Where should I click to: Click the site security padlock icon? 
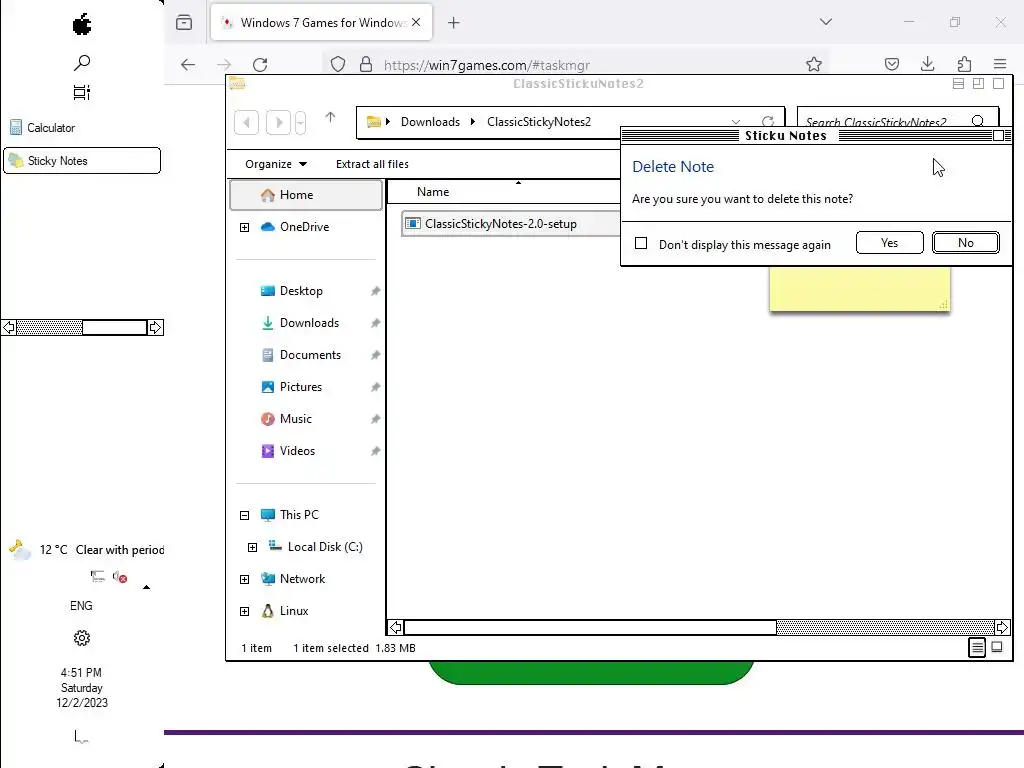(366, 65)
